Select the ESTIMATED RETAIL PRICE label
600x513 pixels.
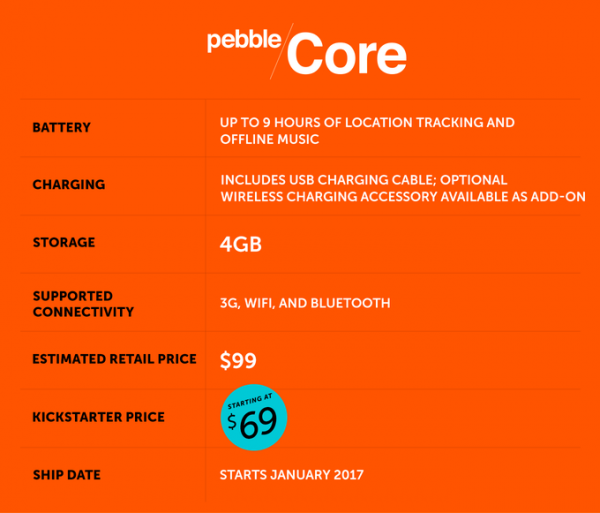point(112,359)
